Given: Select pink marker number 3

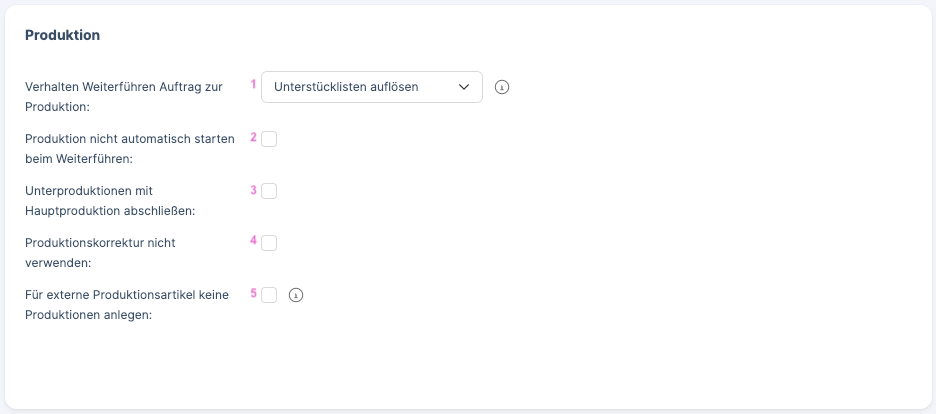Looking at the screenshot, I should (x=253, y=189).
